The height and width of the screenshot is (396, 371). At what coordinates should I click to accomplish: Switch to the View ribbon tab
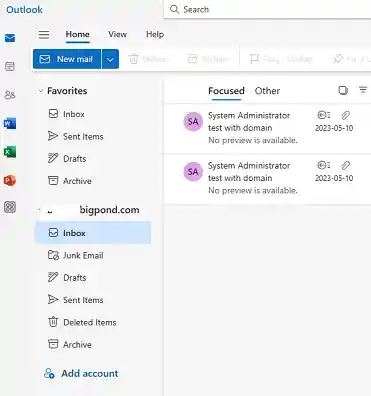pos(117,34)
